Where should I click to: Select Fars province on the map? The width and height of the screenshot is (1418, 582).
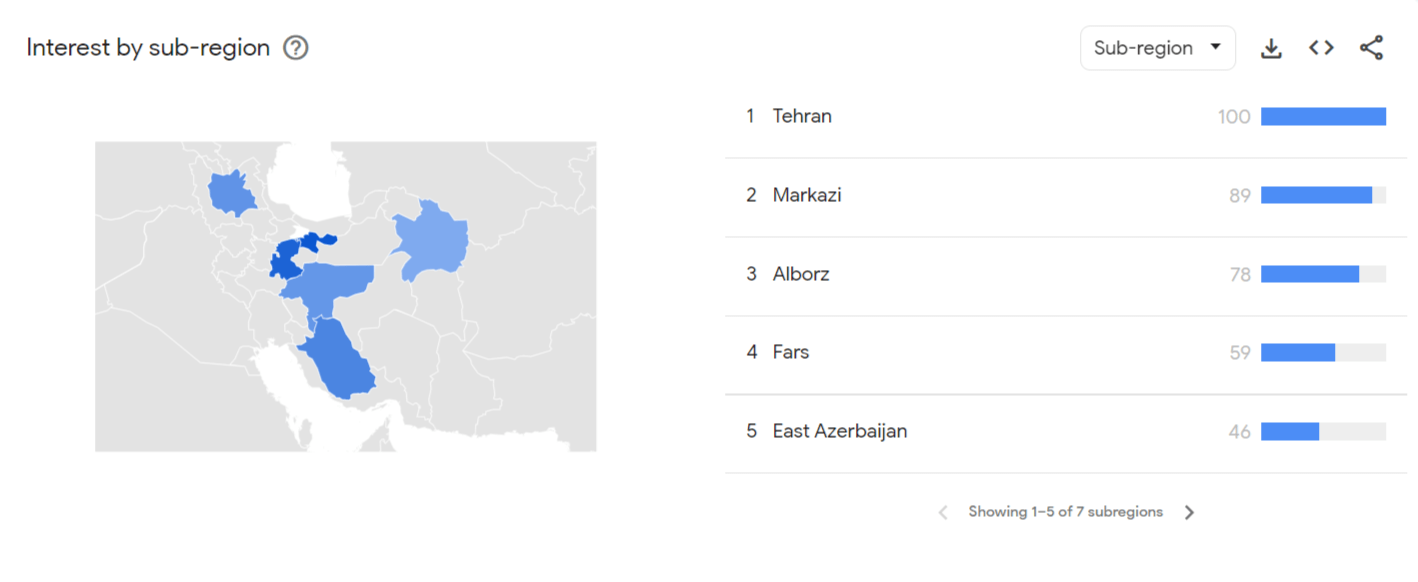[x=336, y=360]
